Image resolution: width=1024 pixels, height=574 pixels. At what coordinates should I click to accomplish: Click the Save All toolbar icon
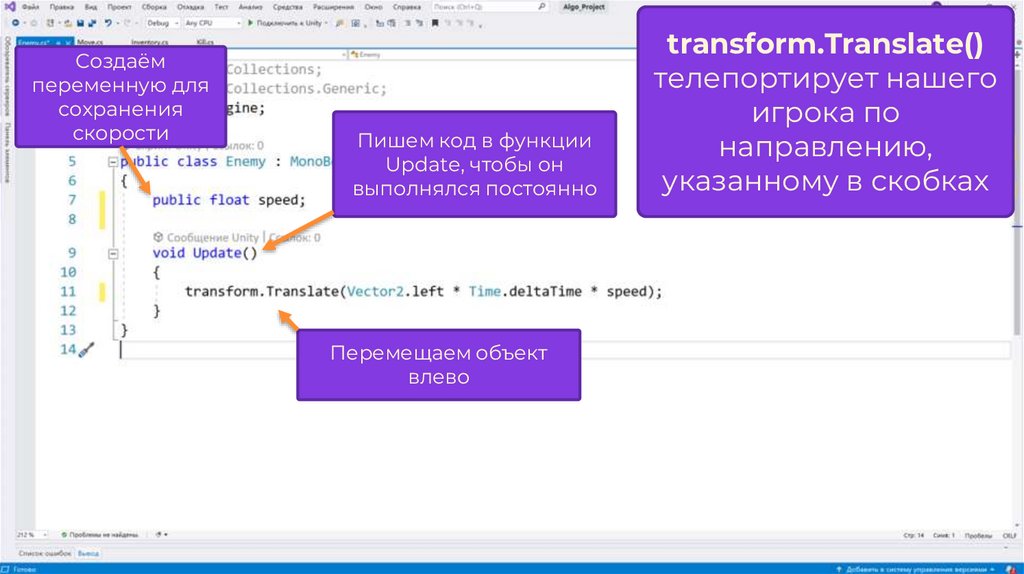[x=92, y=23]
